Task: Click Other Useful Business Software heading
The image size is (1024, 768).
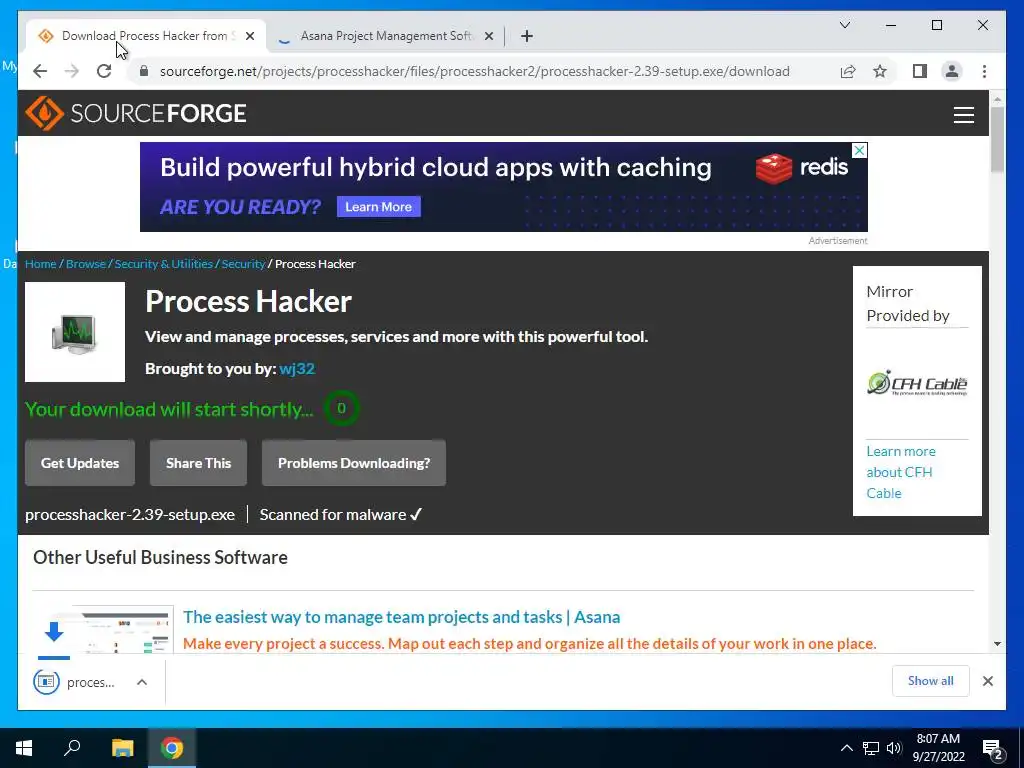Action: click(x=161, y=557)
